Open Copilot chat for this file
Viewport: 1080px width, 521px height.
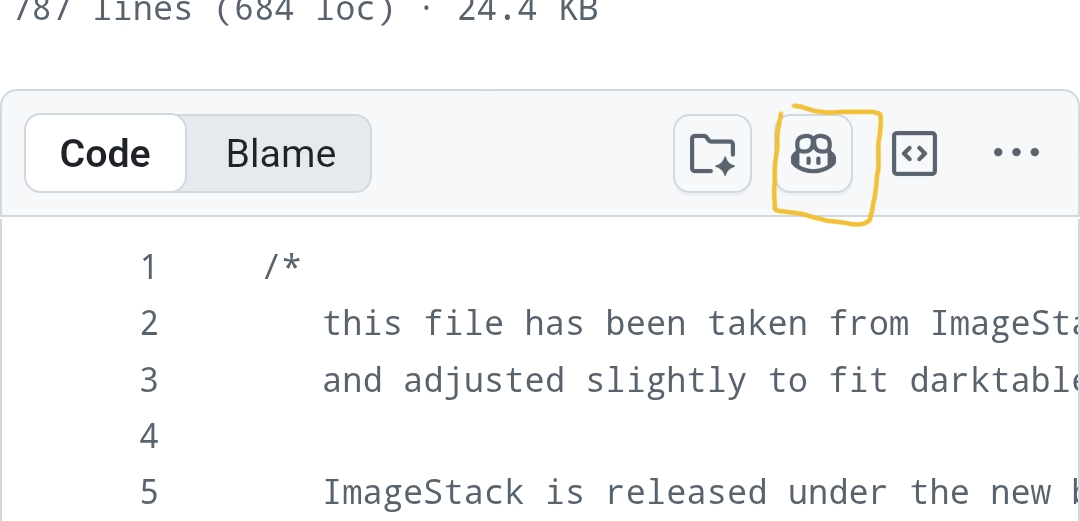click(814, 153)
